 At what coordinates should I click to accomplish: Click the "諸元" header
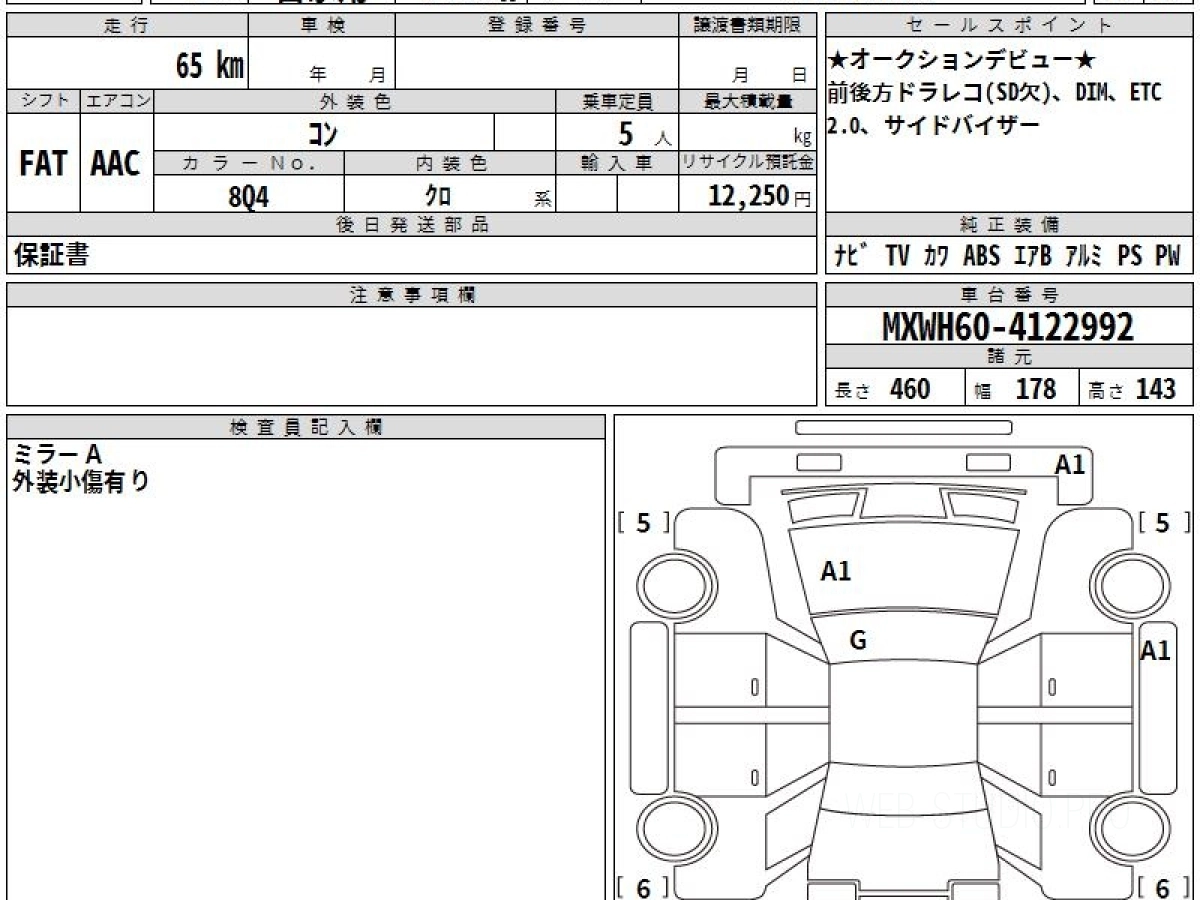coord(1010,357)
